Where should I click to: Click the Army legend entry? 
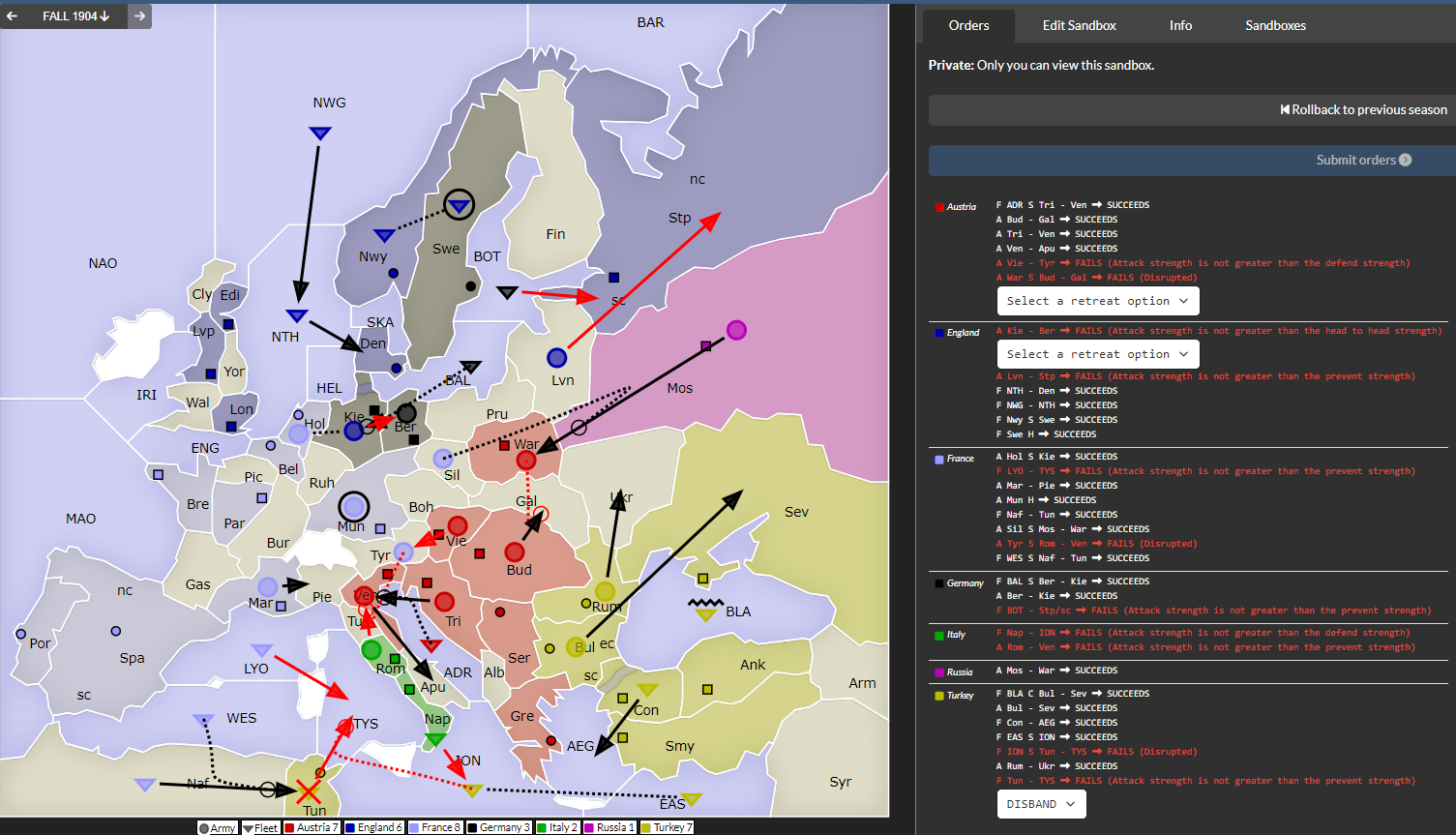pos(218,828)
